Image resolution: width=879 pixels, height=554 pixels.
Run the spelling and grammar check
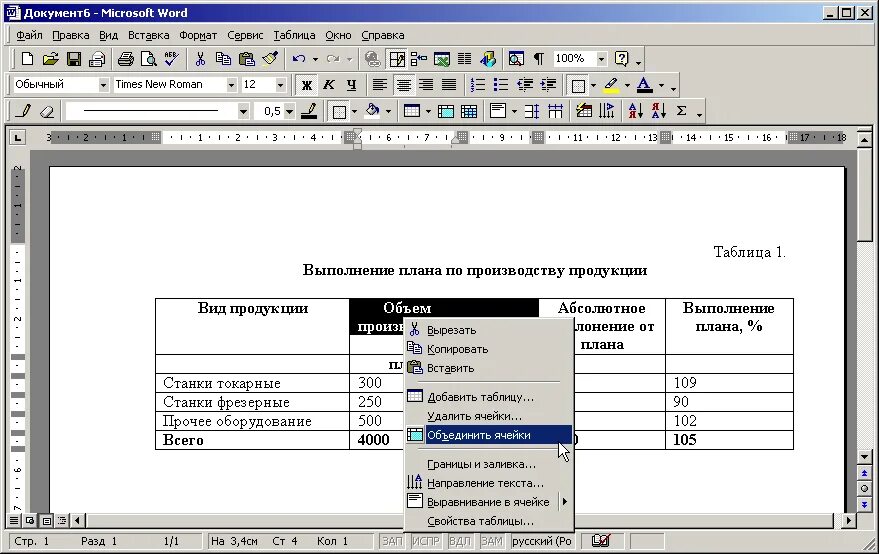pos(172,58)
